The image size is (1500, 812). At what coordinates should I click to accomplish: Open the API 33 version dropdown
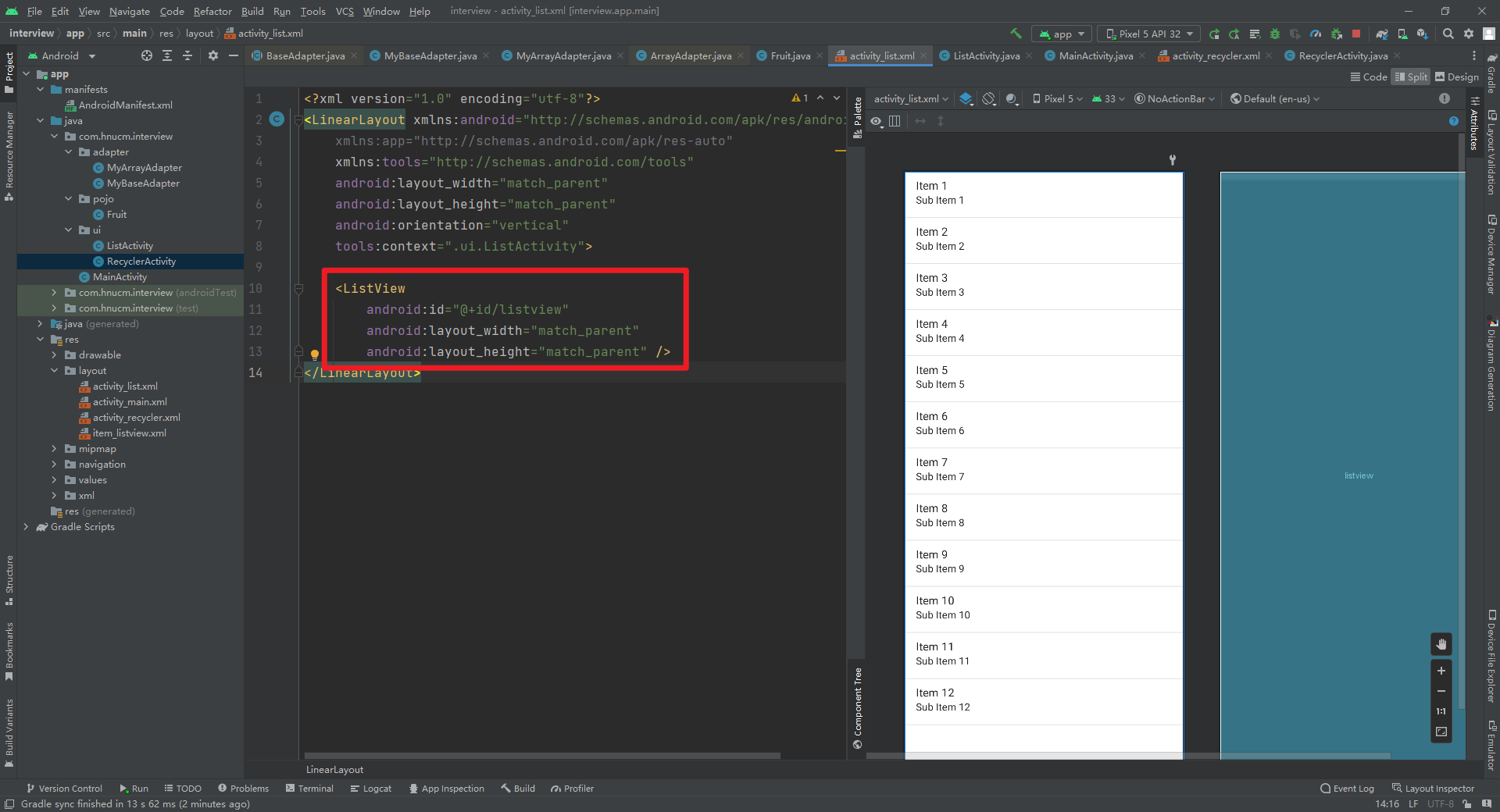pyautogui.click(x=1108, y=98)
